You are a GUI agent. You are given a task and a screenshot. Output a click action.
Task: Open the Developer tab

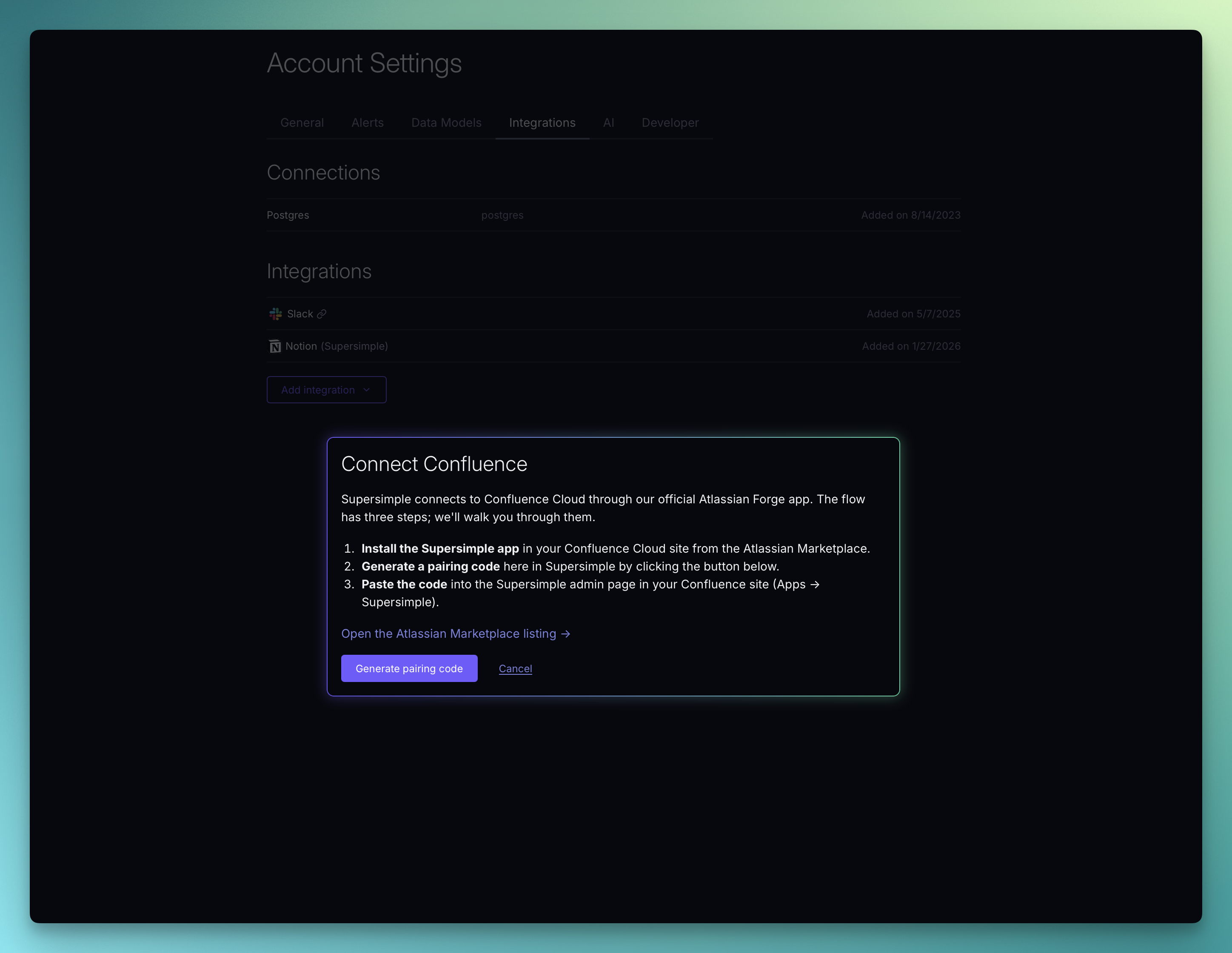(x=670, y=123)
